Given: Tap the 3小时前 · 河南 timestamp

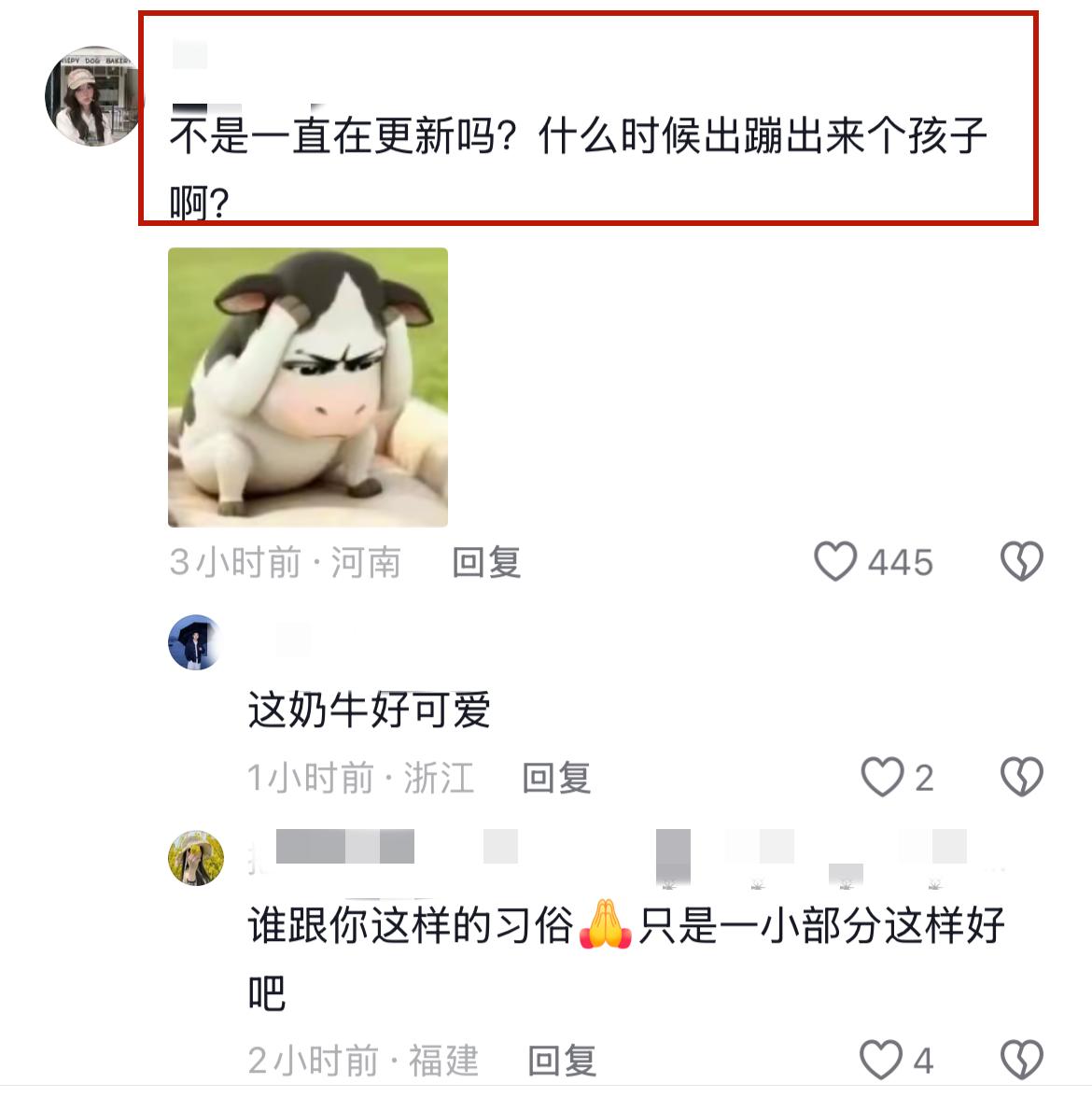Looking at the screenshot, I should pyautogui.click(x=286, y=562).
